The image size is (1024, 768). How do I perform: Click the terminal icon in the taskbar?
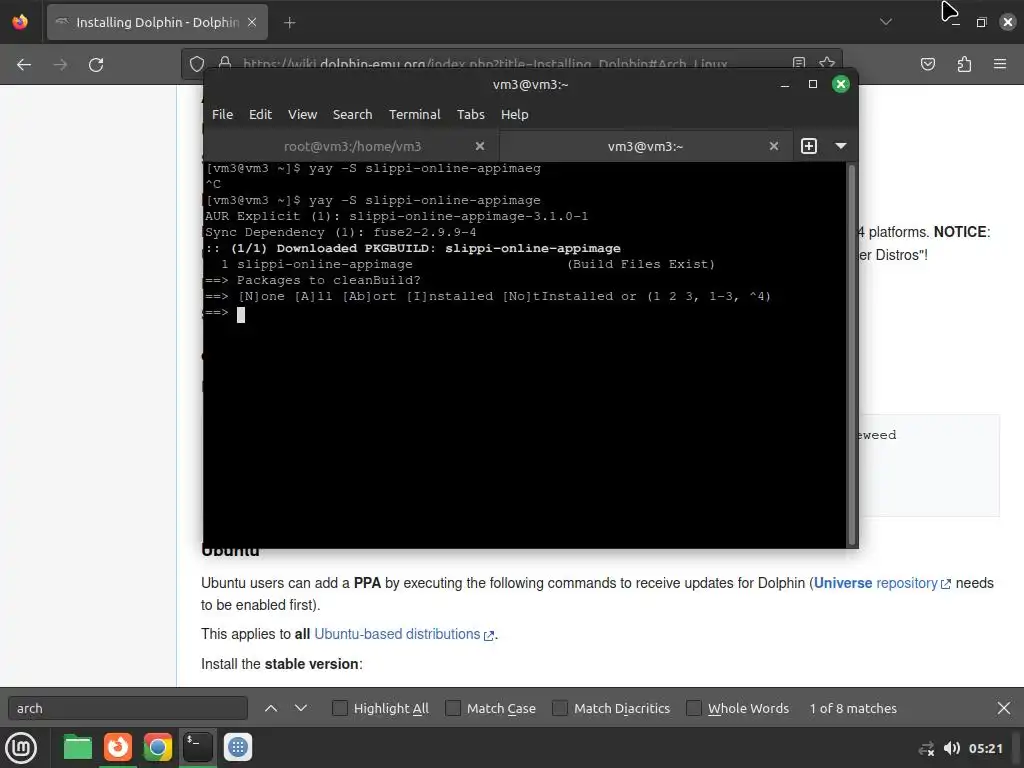pos(197,747)
